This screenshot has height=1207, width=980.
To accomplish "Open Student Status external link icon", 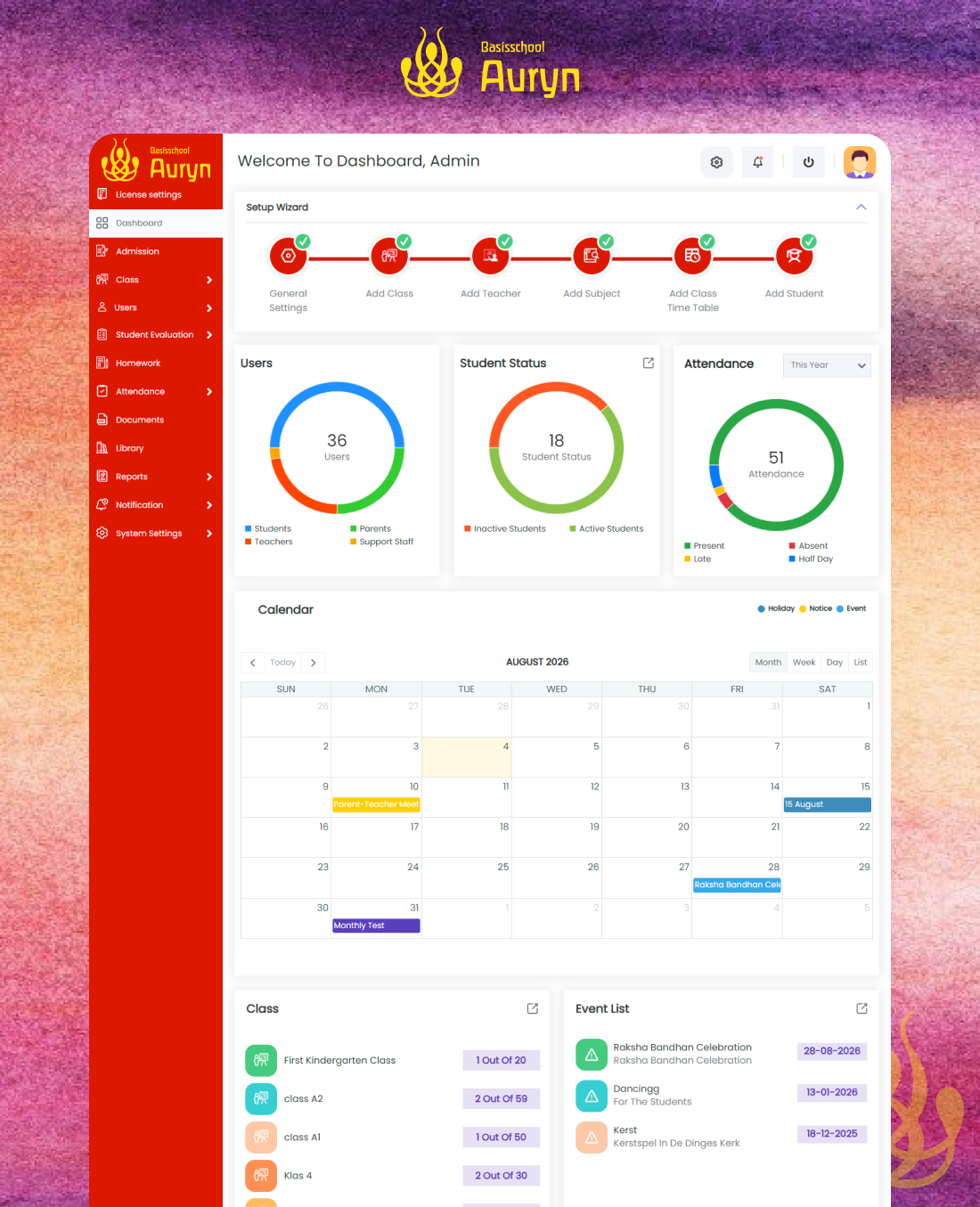I will click(x=649, y=363).
